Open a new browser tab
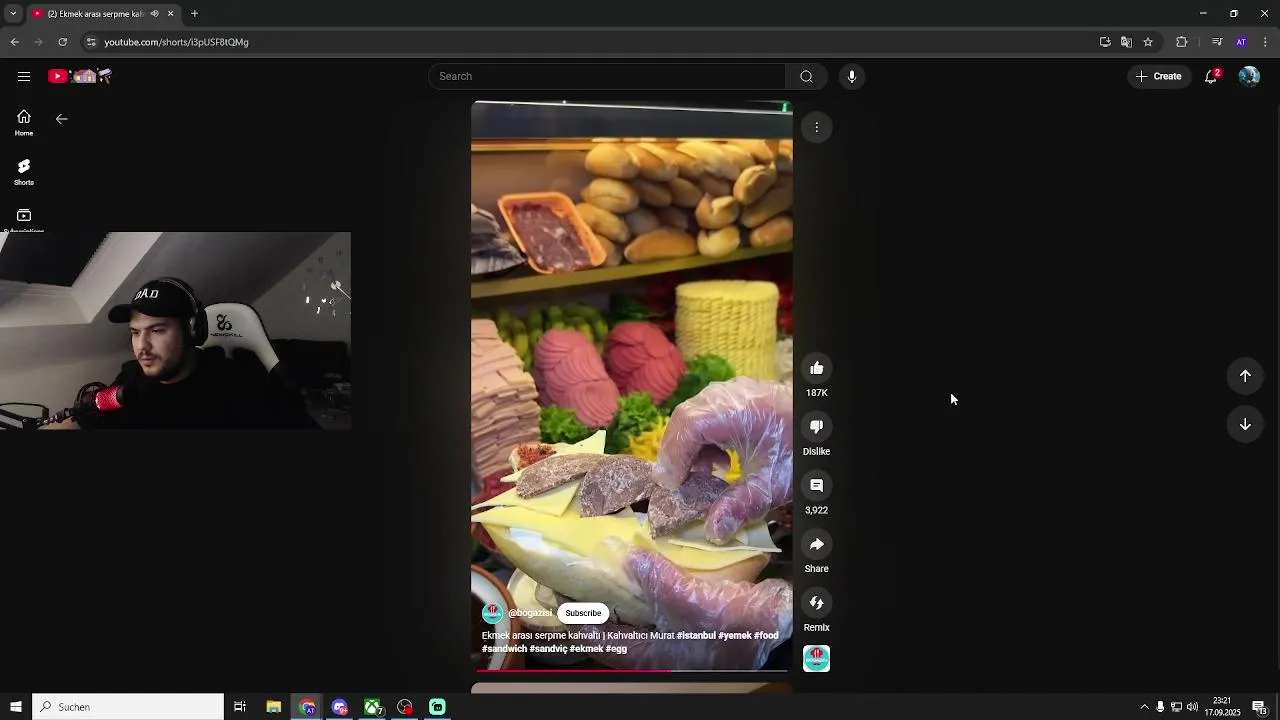 [x=194, y=14]
